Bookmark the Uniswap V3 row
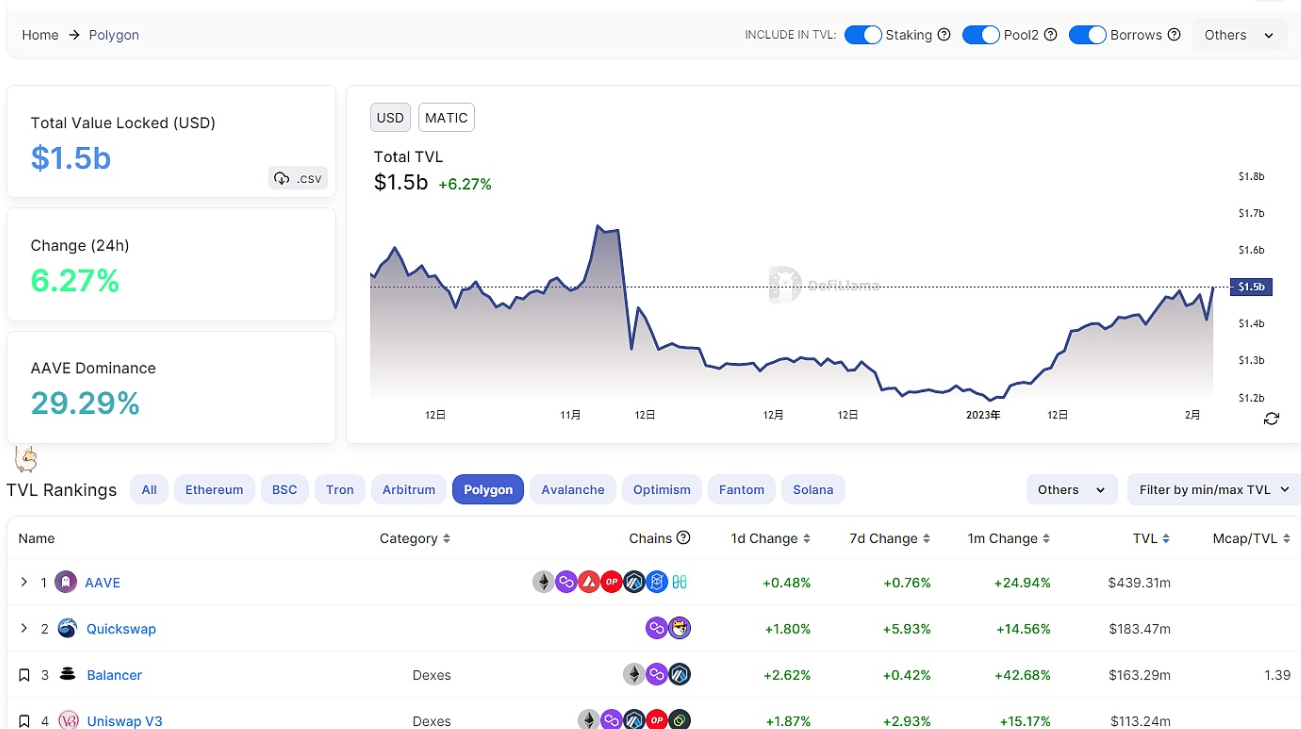Image resolution: width=1301 pixels, height=729 pixels. [x=24, y=720]
